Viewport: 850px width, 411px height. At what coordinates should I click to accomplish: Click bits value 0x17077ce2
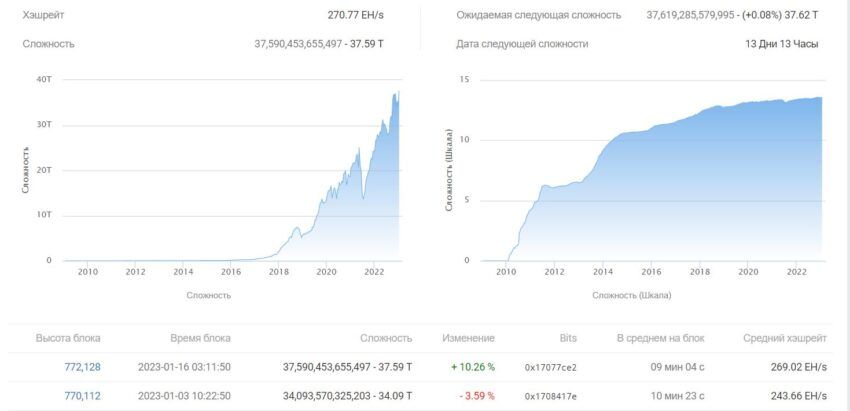[551, 368]
